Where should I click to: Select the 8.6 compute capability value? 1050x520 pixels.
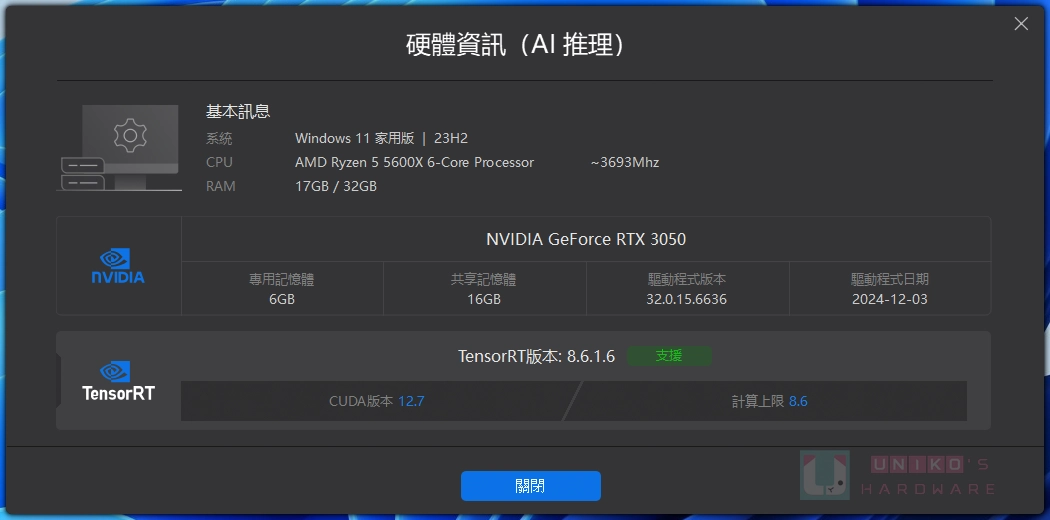798,402
